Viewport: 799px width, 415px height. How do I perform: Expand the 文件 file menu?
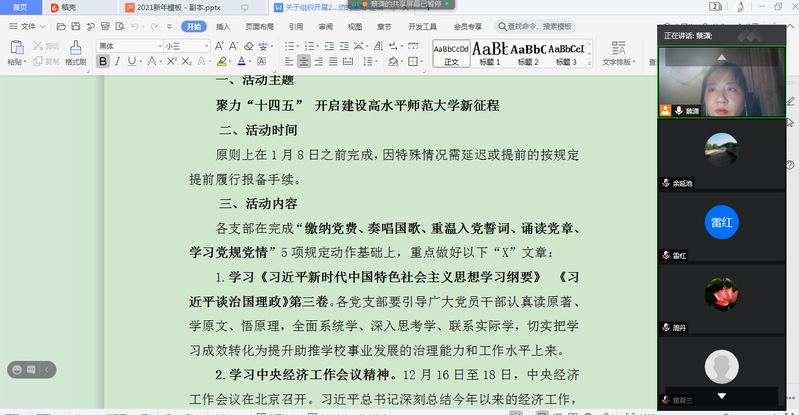[27, 27]
